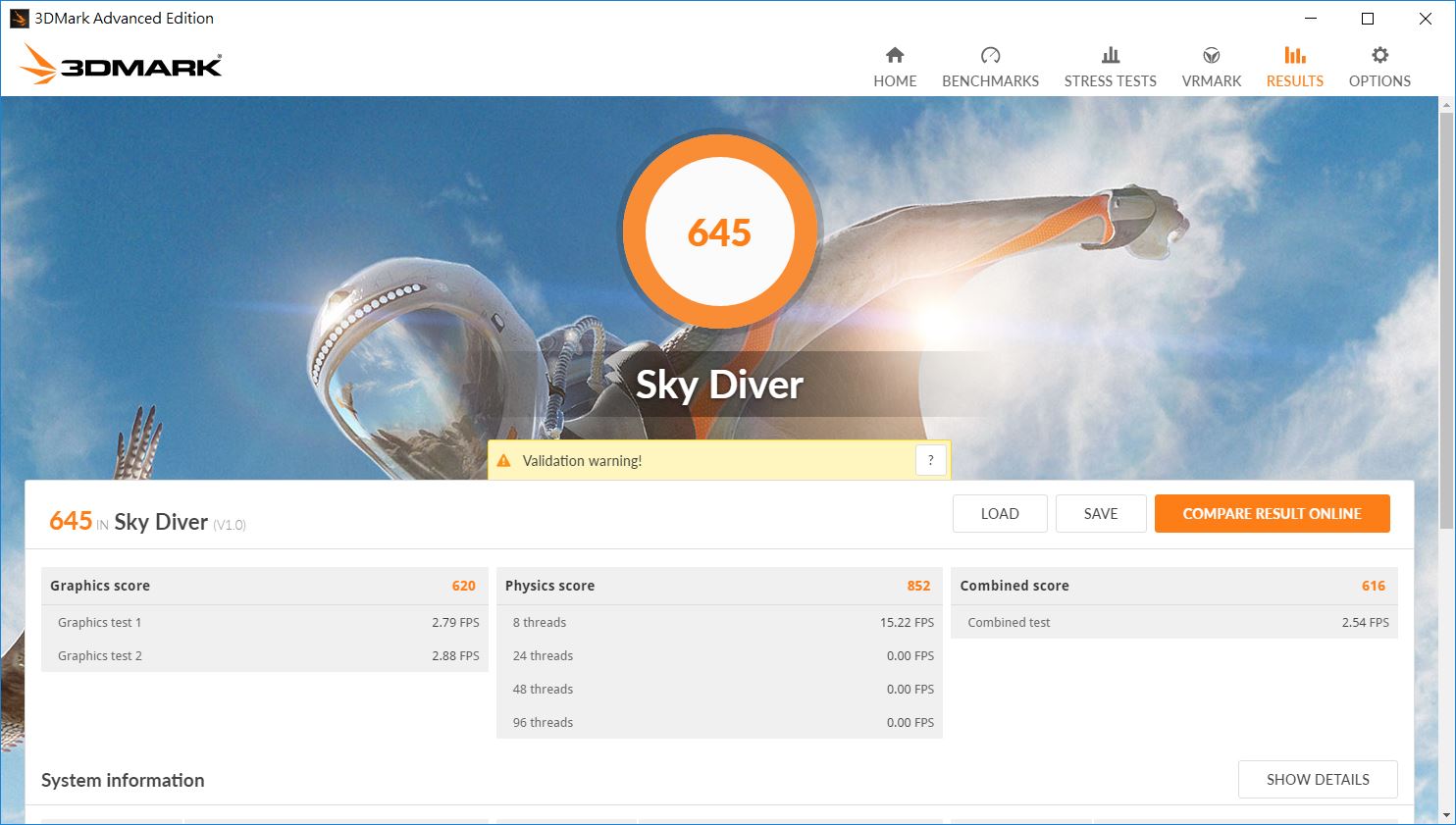Select the RESULTS label
The height and width of the screenshot is (825, 1456).
1295,81
